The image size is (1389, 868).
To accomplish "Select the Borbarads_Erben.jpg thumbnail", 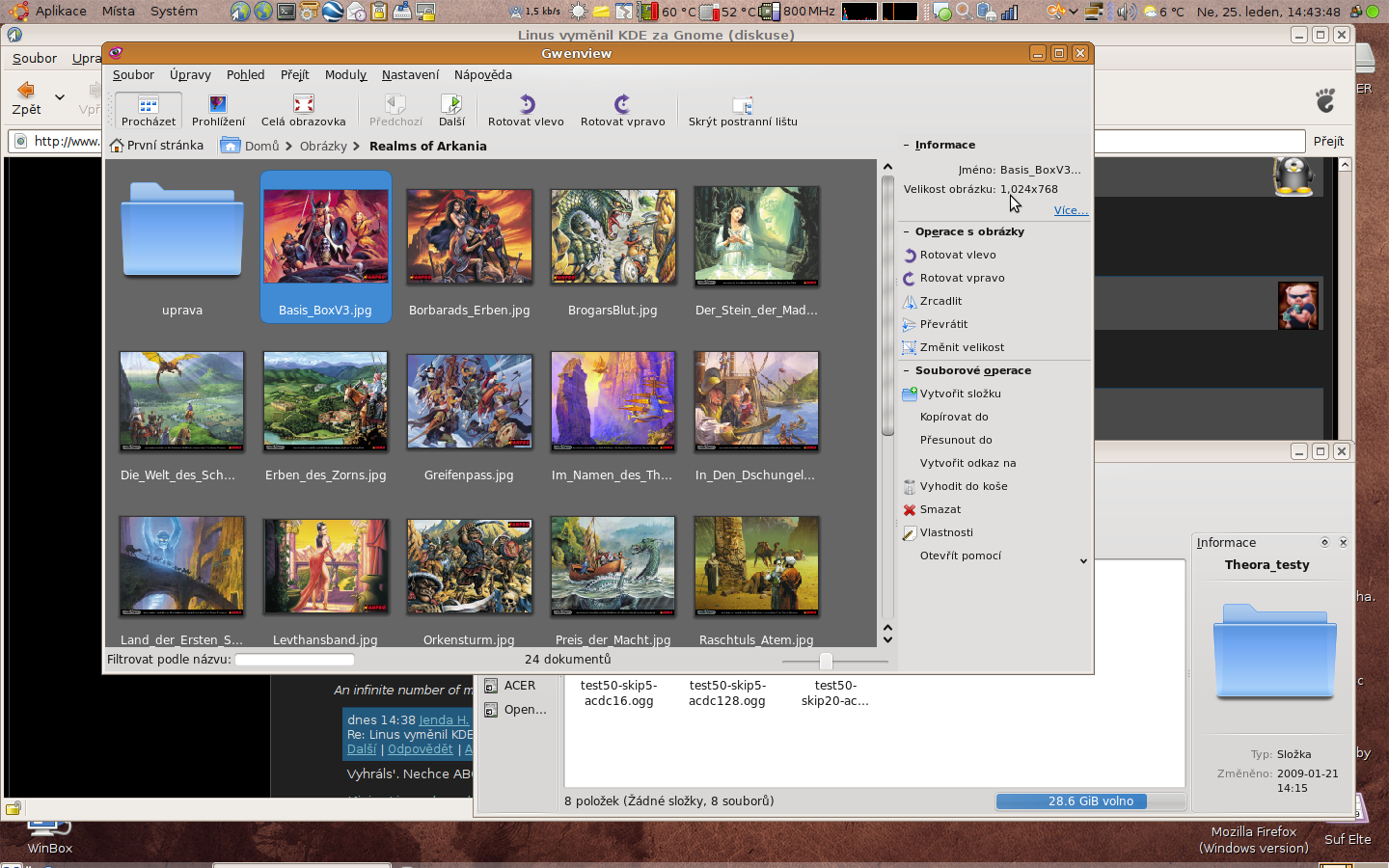I will click(470, 248).
